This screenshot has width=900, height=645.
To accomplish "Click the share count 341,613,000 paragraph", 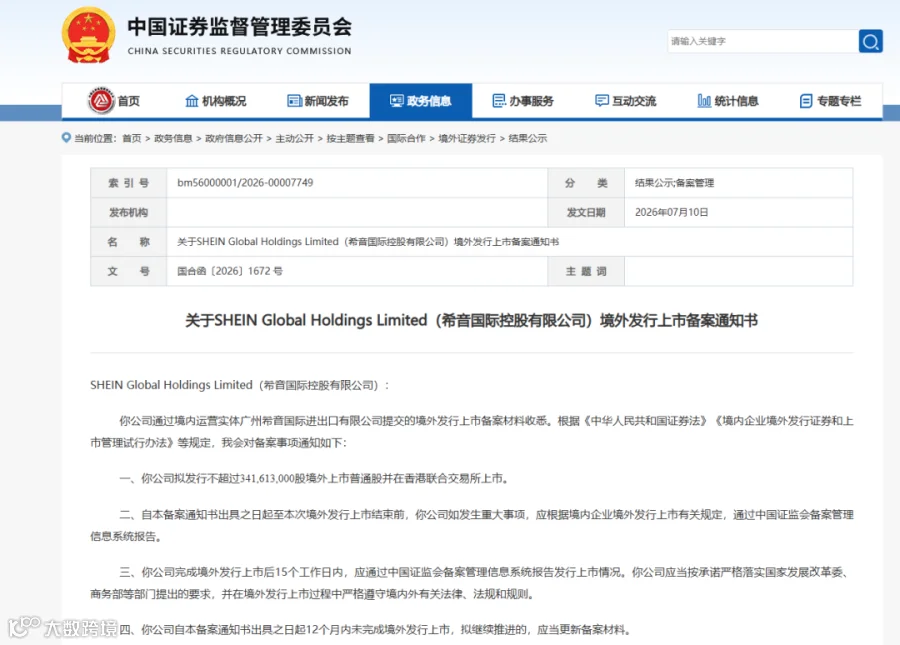I will (315, 478).
